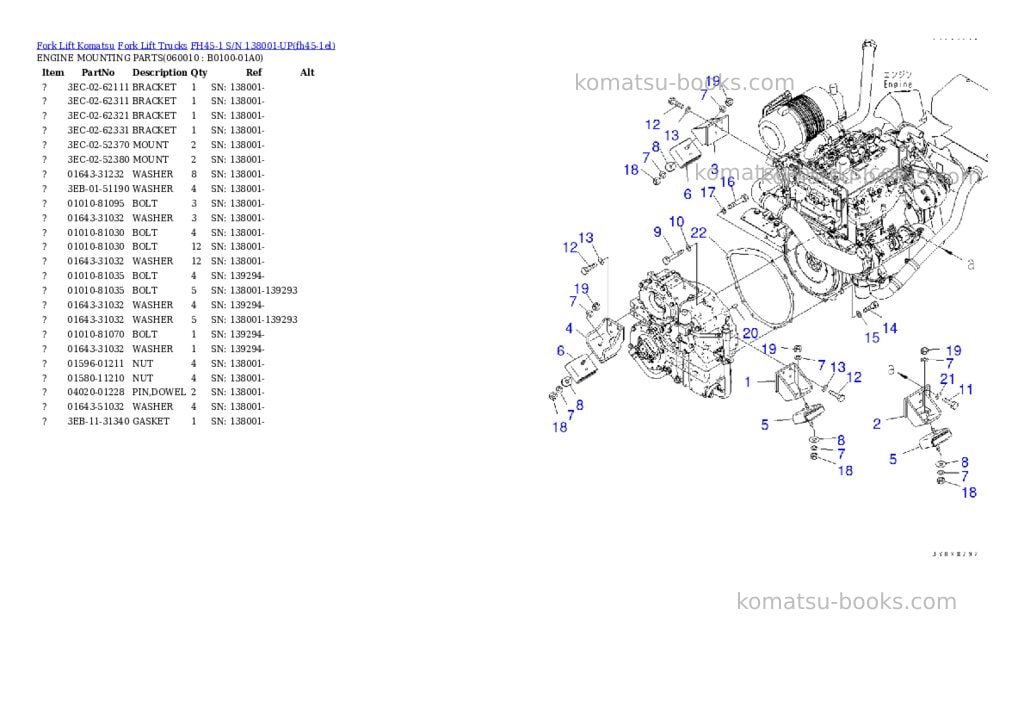Image resolution: width=1024 pixels, height=725 pixels.
Task: Click callout number 20 in the diagram
Action: click(x=750, y=333)
